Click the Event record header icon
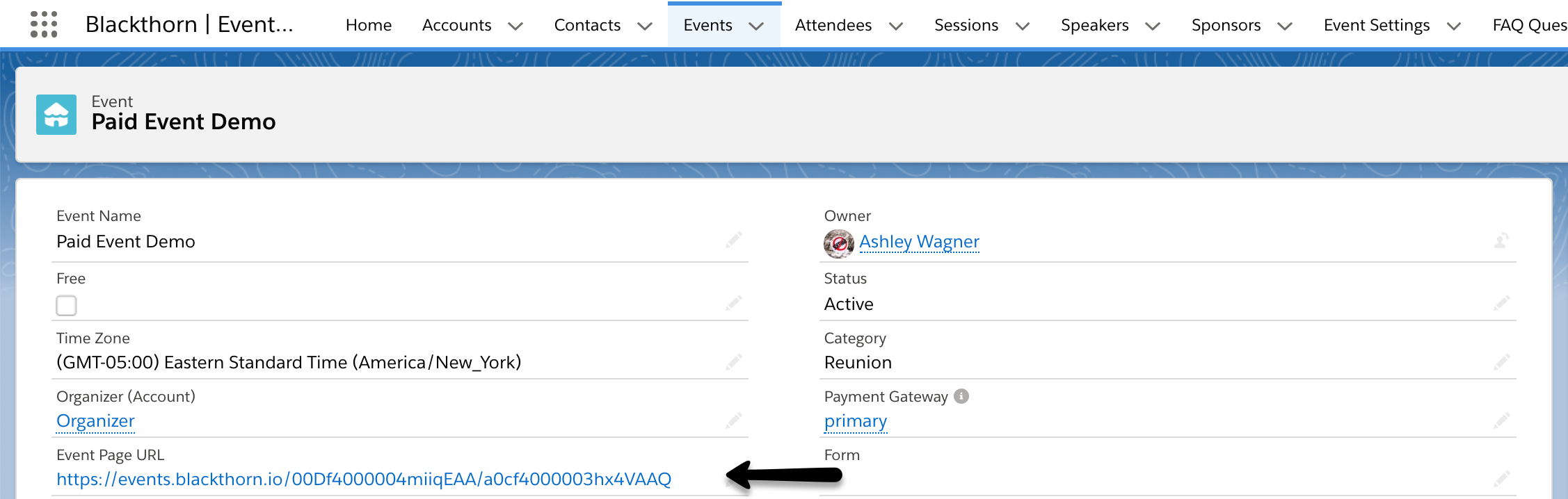The image size is (1568, 499). [56, 115]
